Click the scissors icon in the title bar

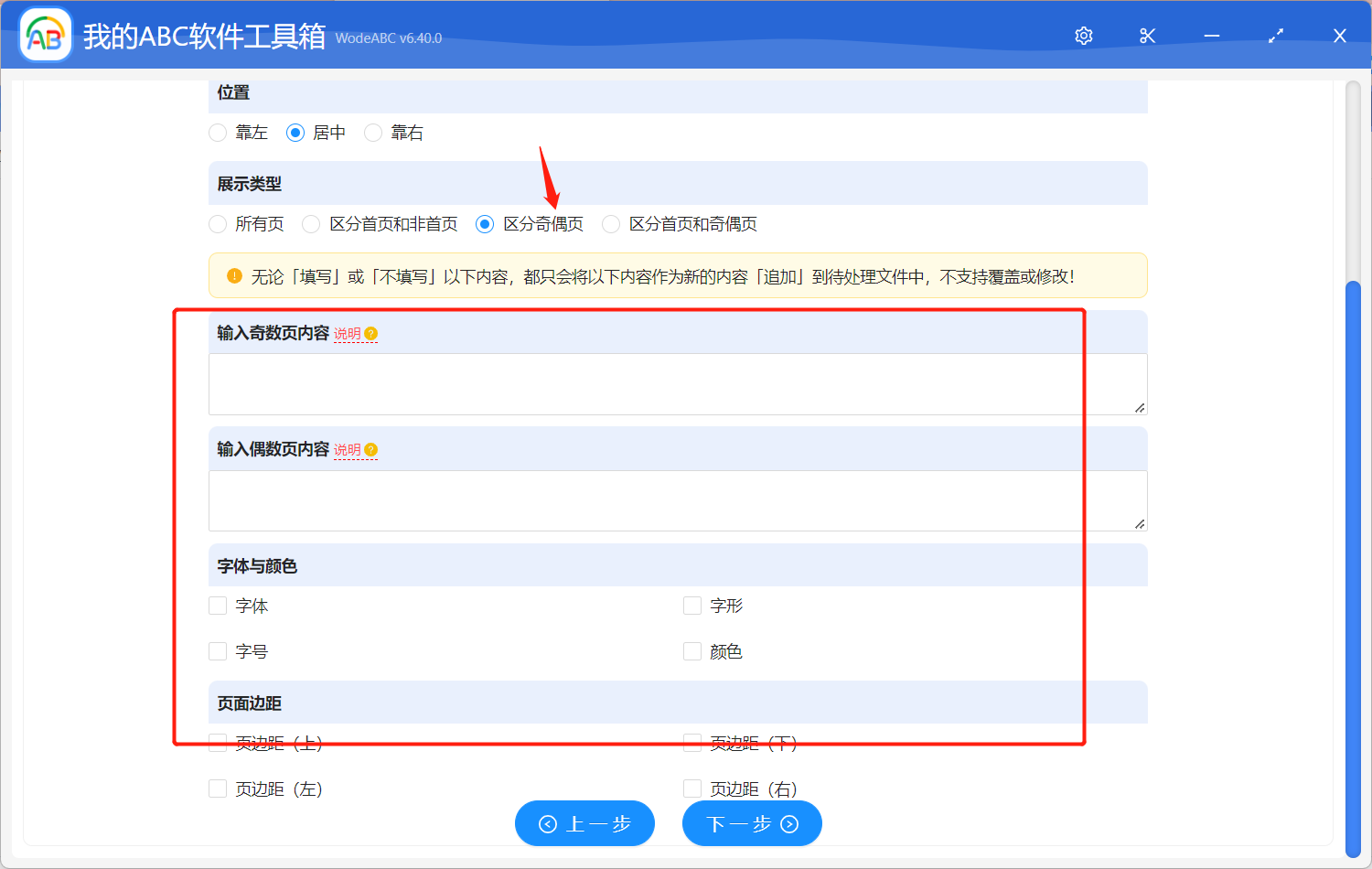[x=1147, y=36]
